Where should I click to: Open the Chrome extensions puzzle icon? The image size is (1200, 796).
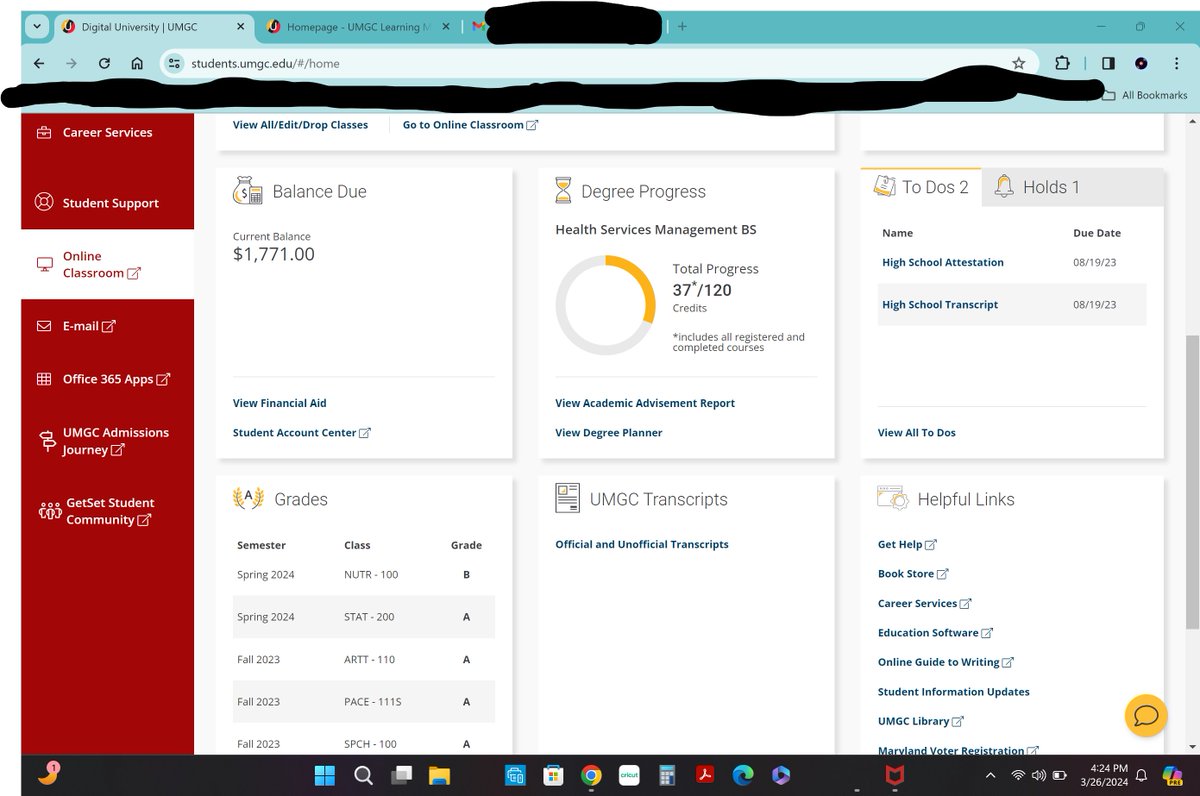pos(1062,63)
